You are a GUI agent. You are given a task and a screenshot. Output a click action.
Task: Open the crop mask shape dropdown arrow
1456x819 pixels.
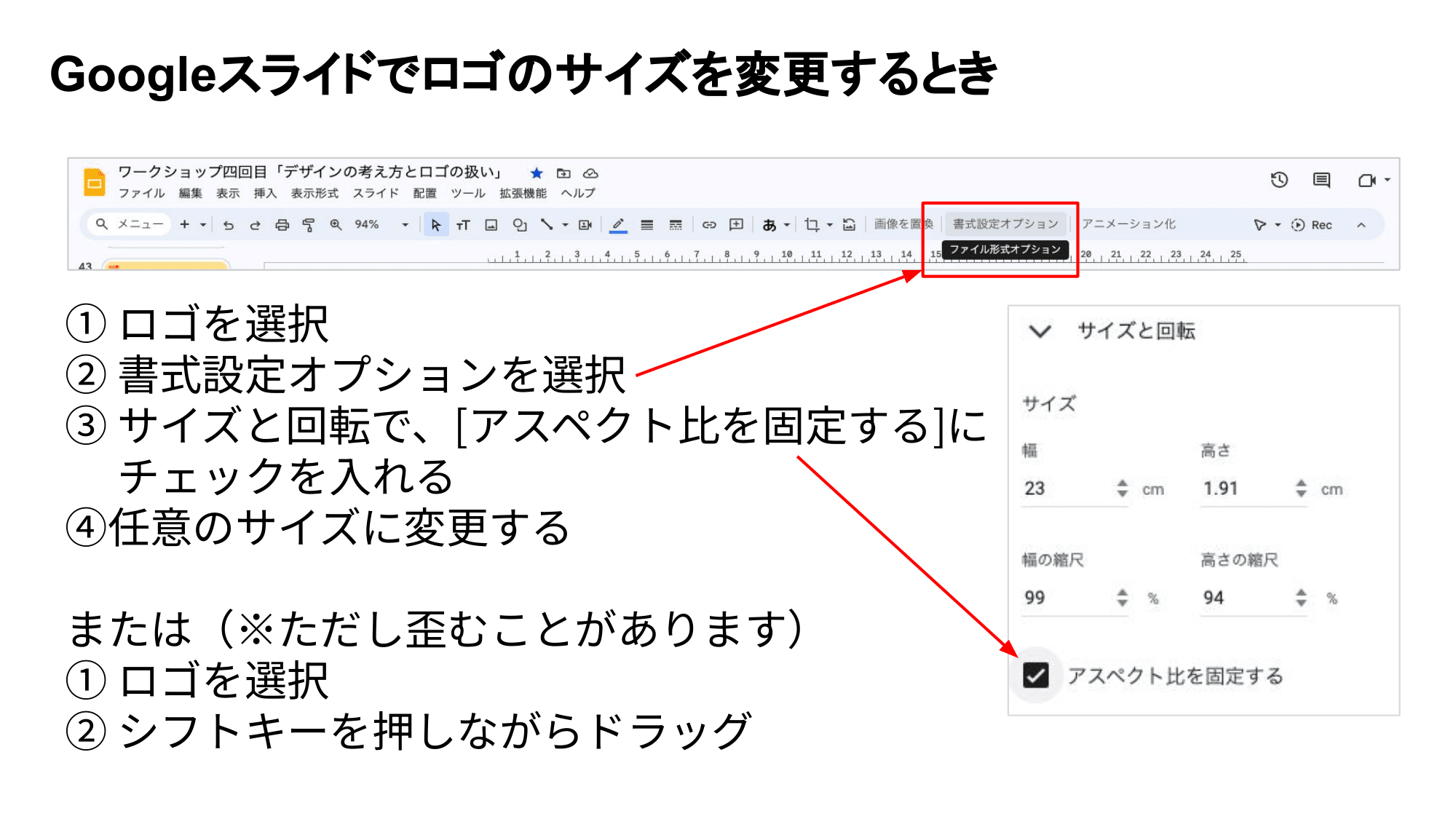click(x=830, y=225)
